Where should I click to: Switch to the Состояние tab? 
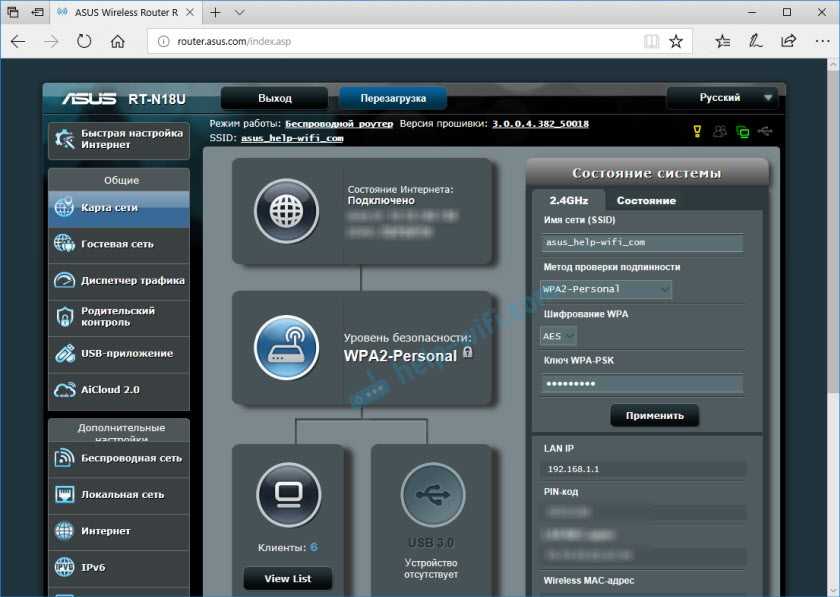pyautogui.click(x=646, y=200)
